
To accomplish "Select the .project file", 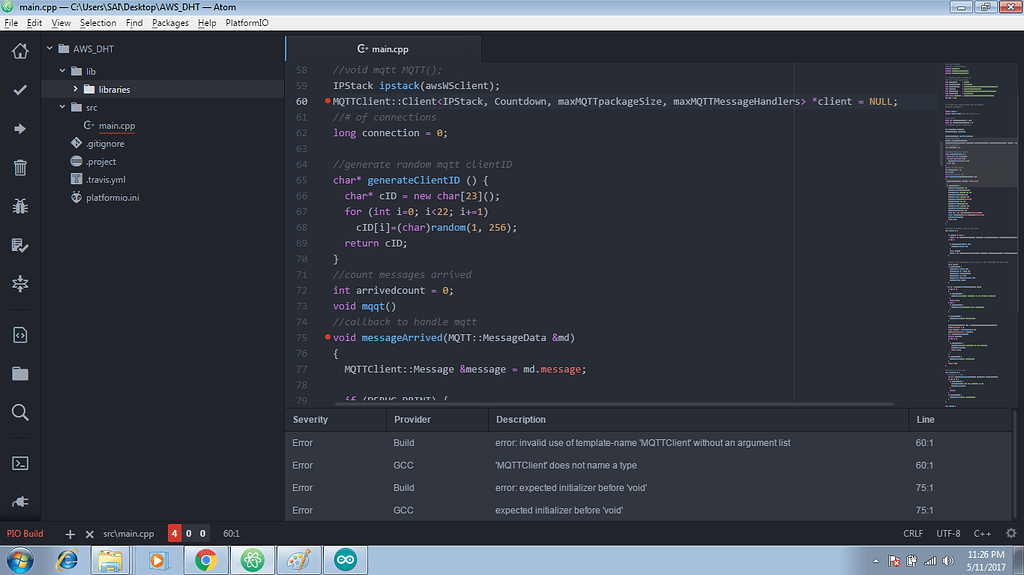I will point(101,161).
